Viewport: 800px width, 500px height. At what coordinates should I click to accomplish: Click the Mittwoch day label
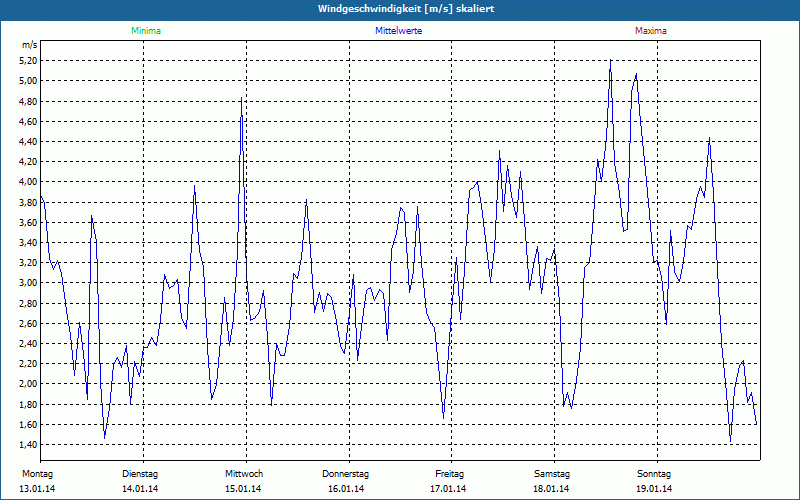tap(244, 474)
